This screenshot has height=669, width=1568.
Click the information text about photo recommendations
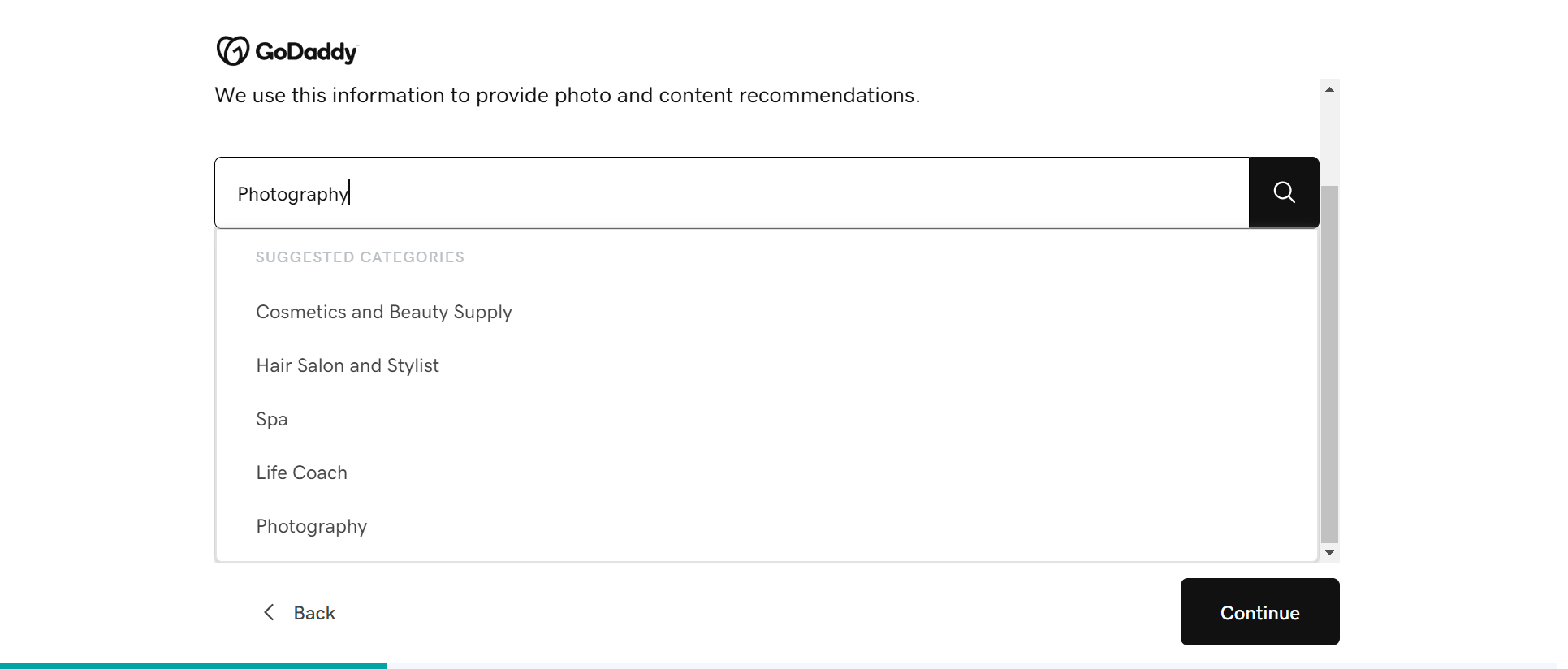(568, 95)
